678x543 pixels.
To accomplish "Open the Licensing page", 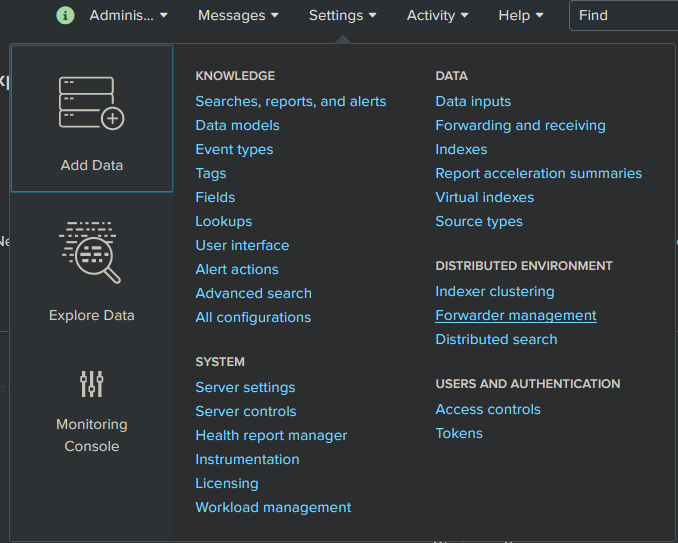I will click(x=227, y=483).
